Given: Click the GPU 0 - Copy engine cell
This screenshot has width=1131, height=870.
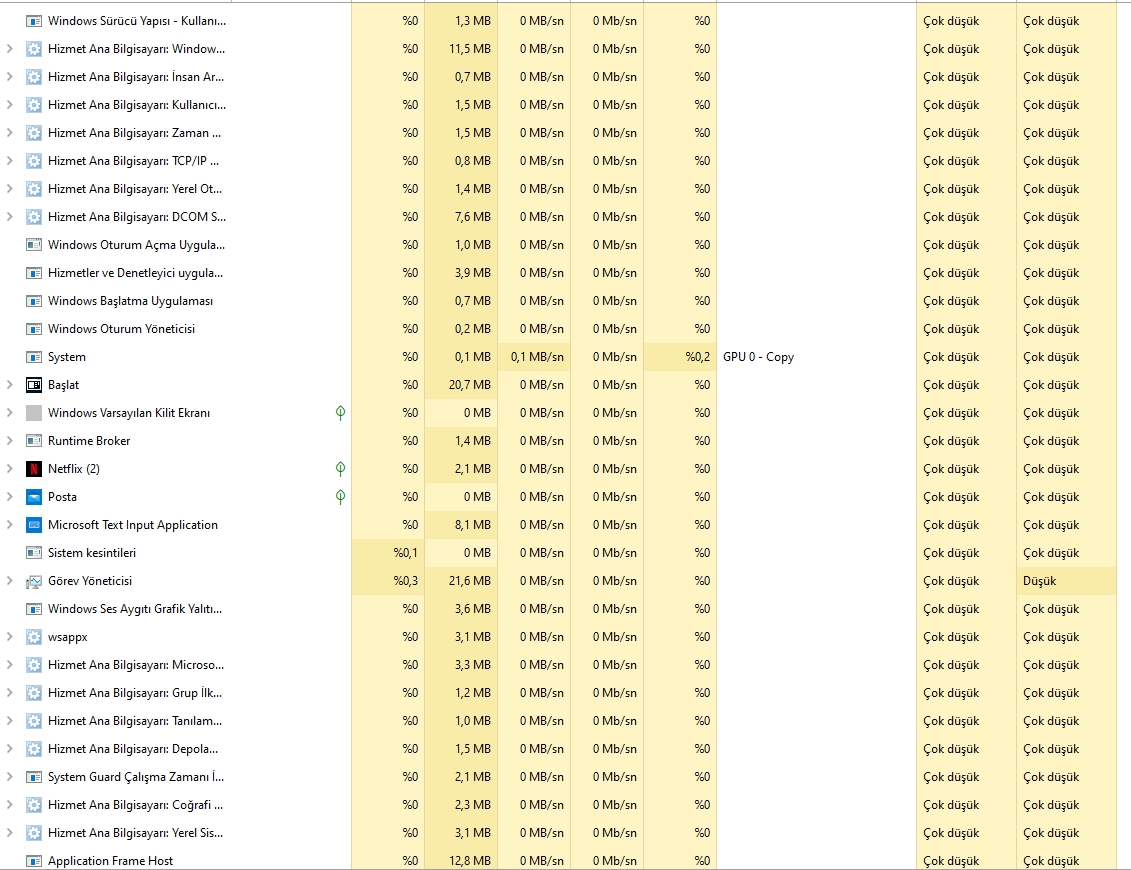Looking at the screenshot, I should (x=758, y=357).
